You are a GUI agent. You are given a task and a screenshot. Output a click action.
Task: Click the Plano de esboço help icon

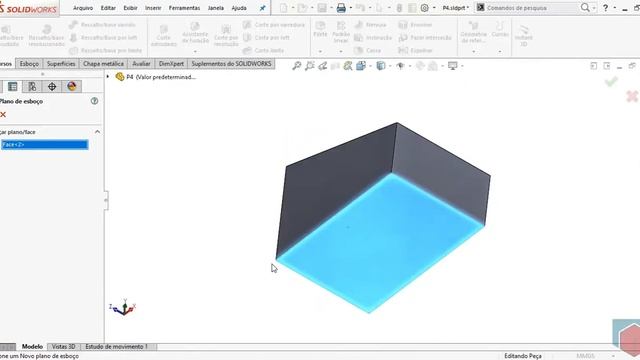pos(94,101)
